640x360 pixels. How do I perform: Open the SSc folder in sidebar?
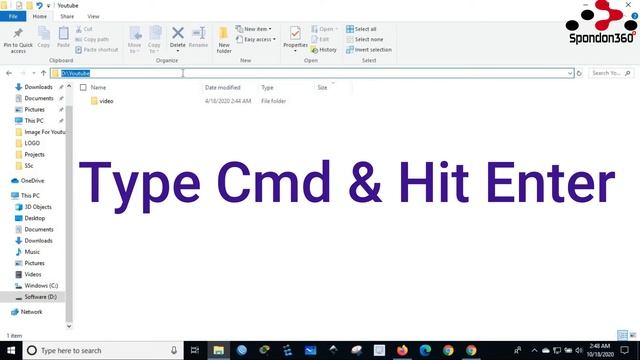click(29, 166)
